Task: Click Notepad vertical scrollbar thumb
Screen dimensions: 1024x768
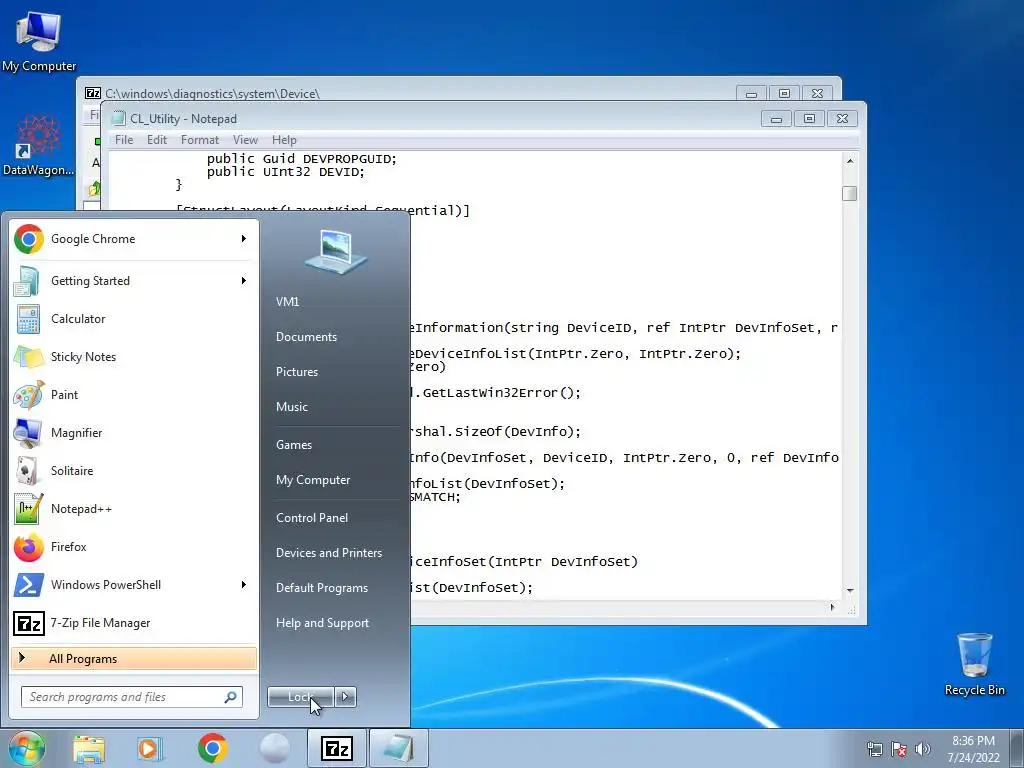Action: [850, 193]
